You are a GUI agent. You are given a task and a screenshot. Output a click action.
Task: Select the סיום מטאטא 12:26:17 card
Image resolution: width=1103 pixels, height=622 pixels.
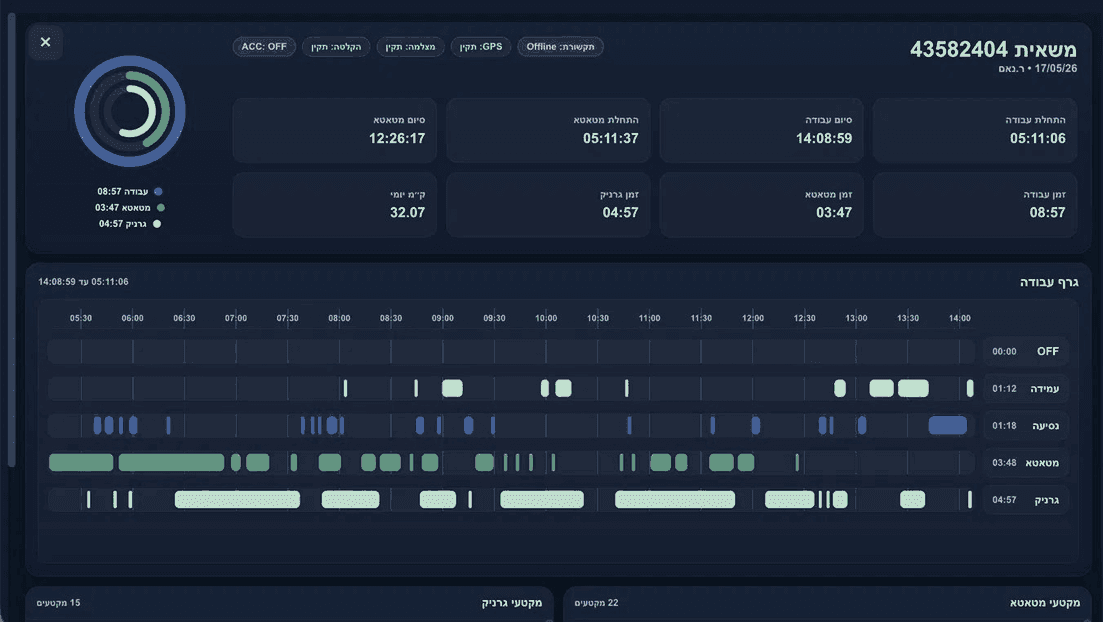[334, 131]
